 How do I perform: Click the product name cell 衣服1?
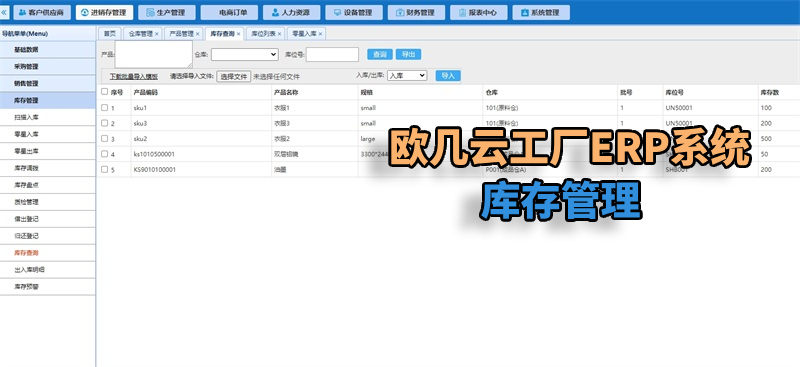coord(282,108)
